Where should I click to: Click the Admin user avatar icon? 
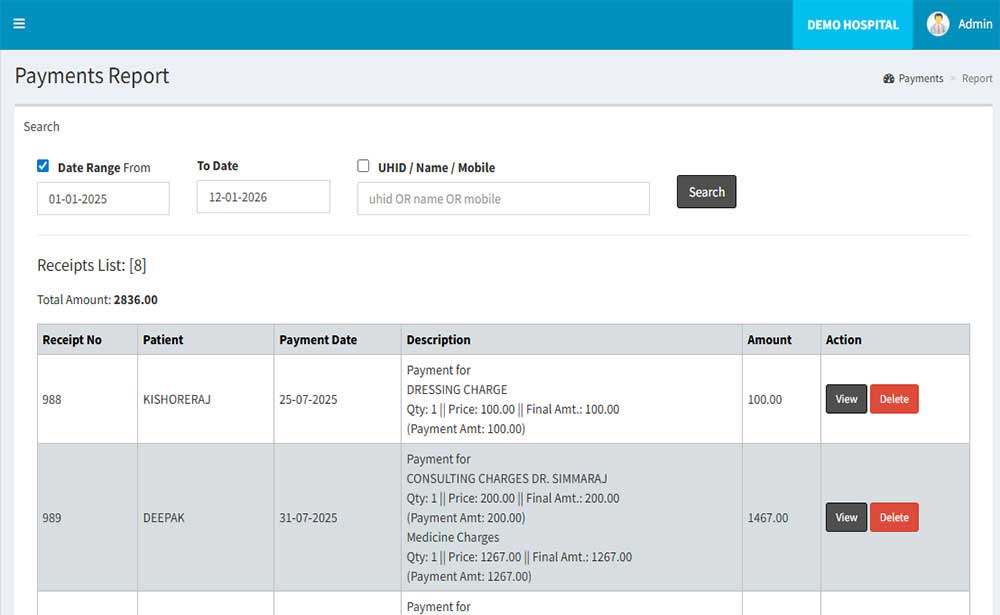(938, 24)
